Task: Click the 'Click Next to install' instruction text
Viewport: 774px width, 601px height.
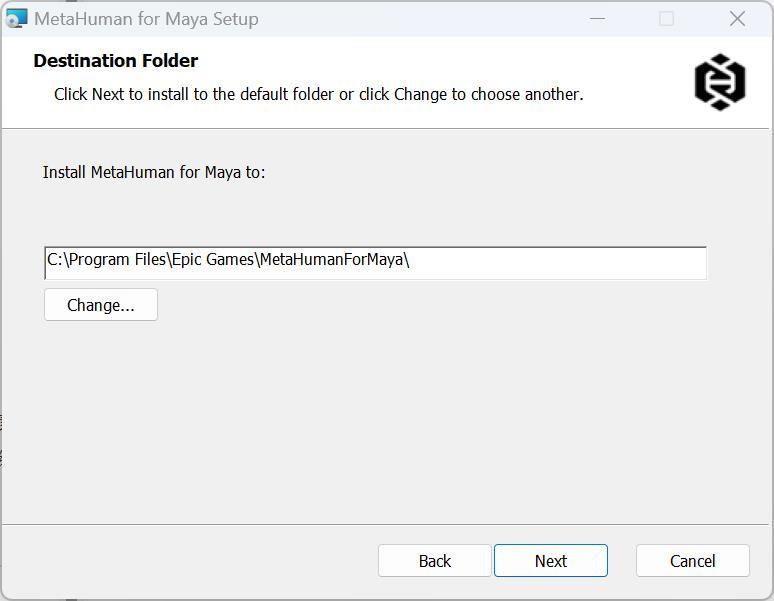Action: pos(318,94)
